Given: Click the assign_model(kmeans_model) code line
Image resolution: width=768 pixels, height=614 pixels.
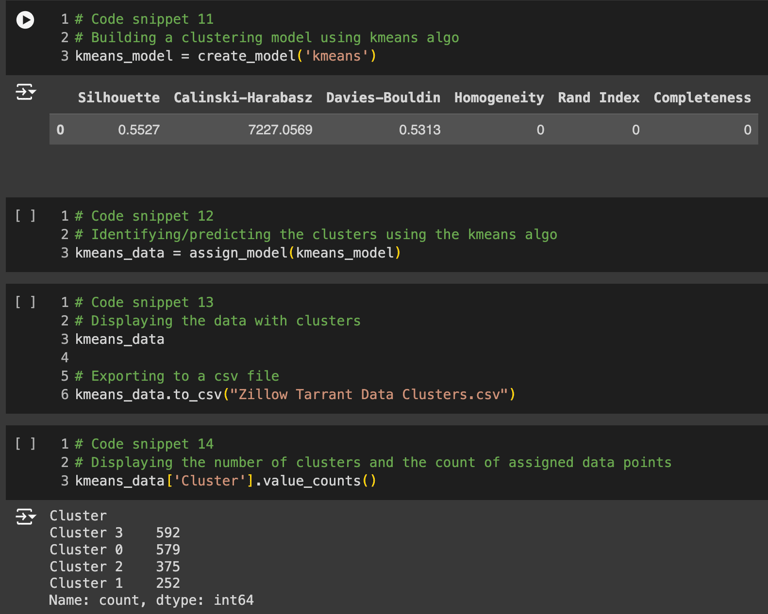Looking at the screenshot, I should click(237, 253).
